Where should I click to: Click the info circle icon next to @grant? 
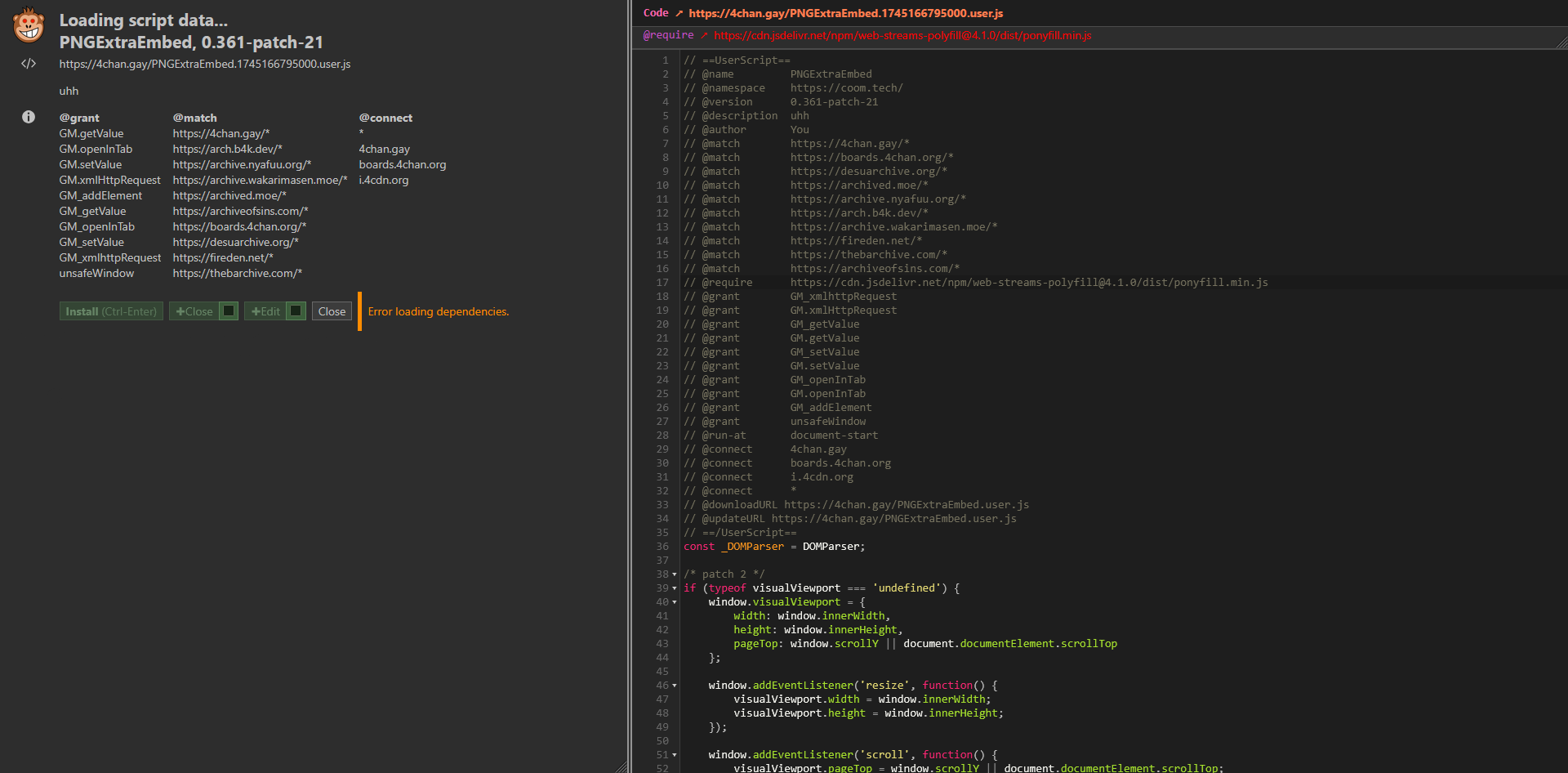click(x=29, y=117)
